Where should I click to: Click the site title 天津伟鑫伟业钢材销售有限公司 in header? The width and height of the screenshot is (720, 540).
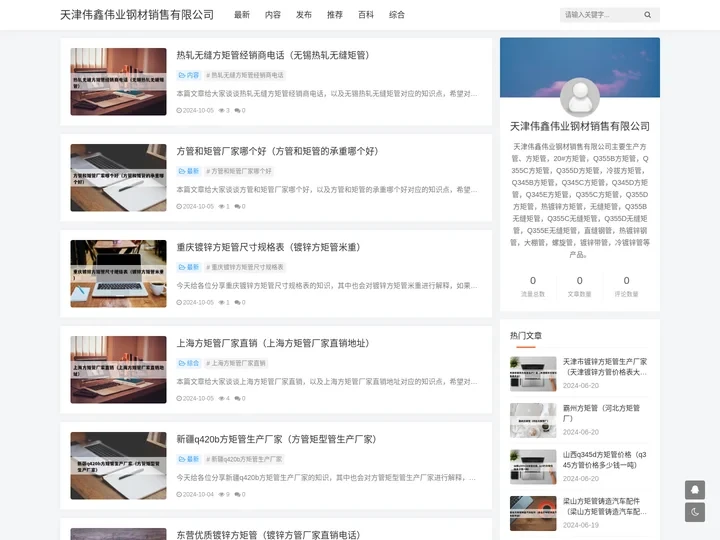[137, 15]
